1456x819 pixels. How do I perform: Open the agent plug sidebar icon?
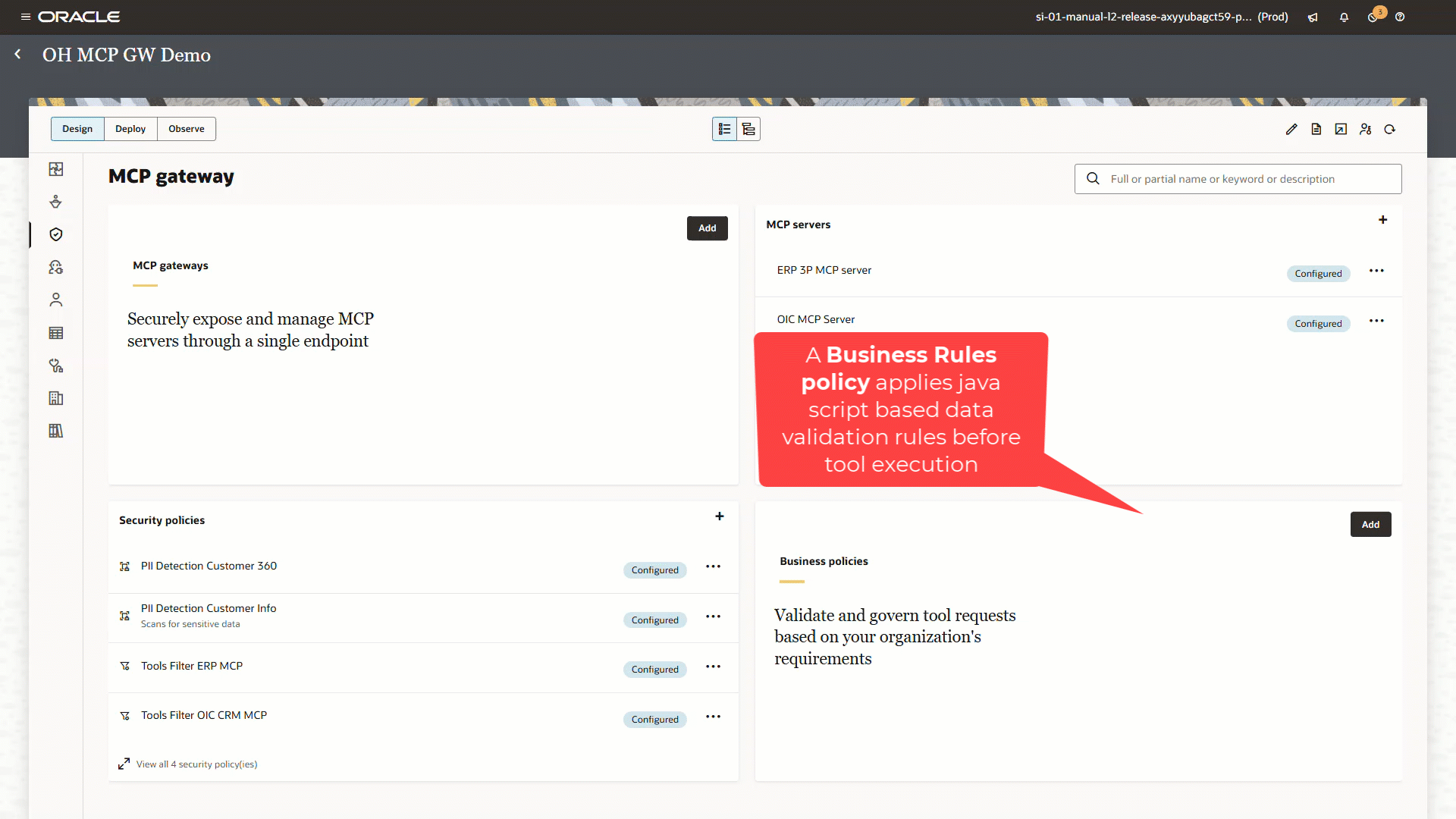(x=56, y=267)
